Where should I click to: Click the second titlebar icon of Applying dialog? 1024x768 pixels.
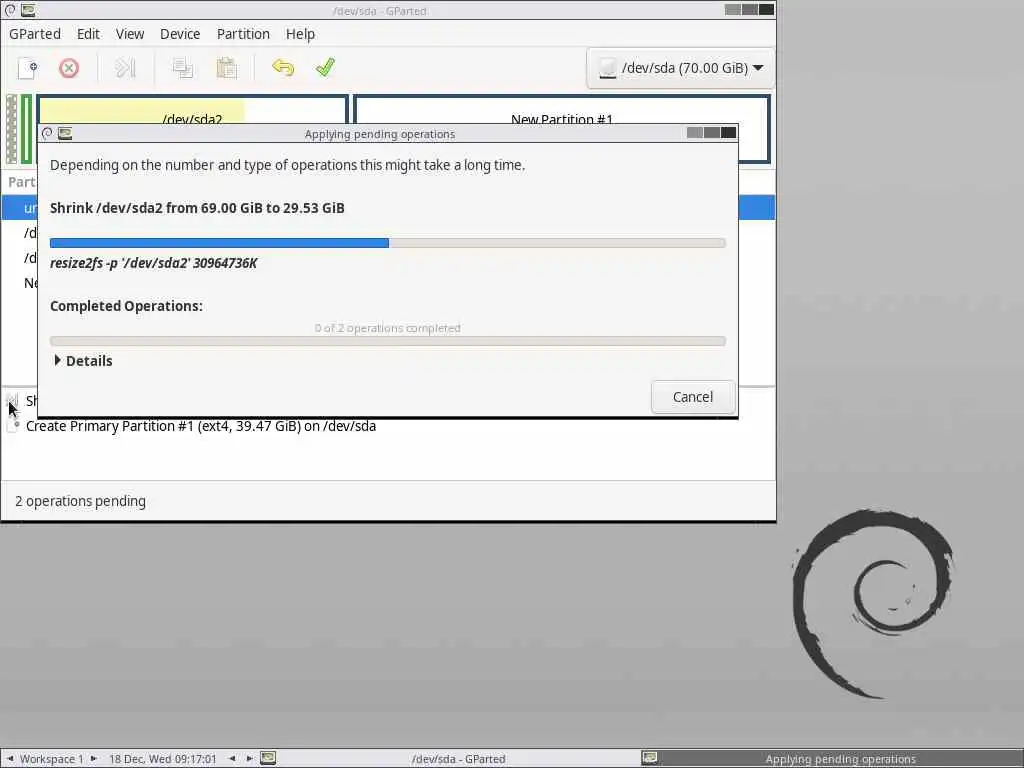click(65, 134)
